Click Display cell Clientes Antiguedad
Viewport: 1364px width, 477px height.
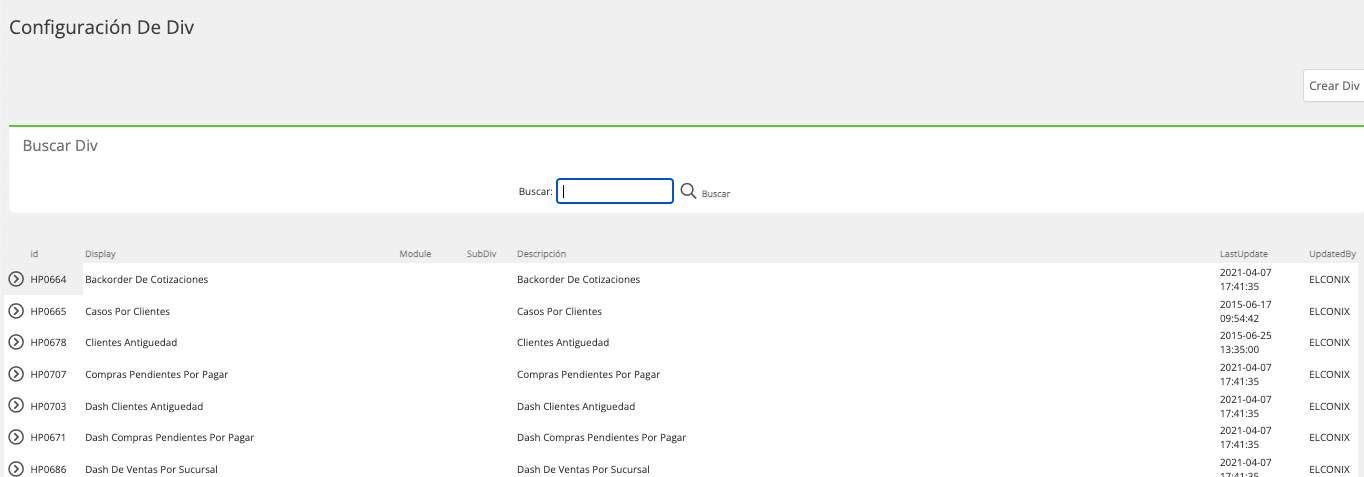coord(131,342)
